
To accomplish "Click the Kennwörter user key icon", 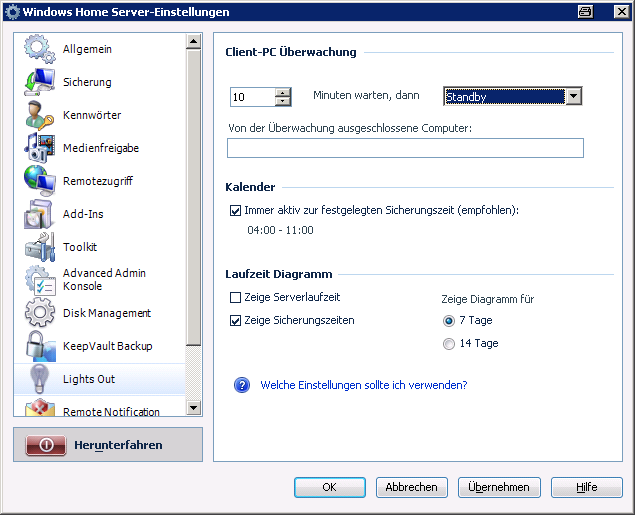I will pos(39,115).
